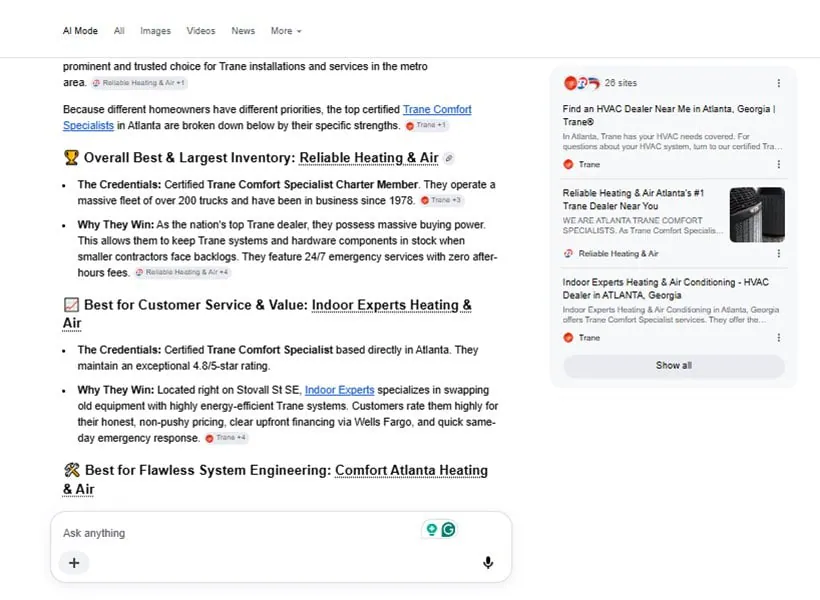Click the Reliable Heating & Air source favicon
The image size is (820, 600).
568,254
